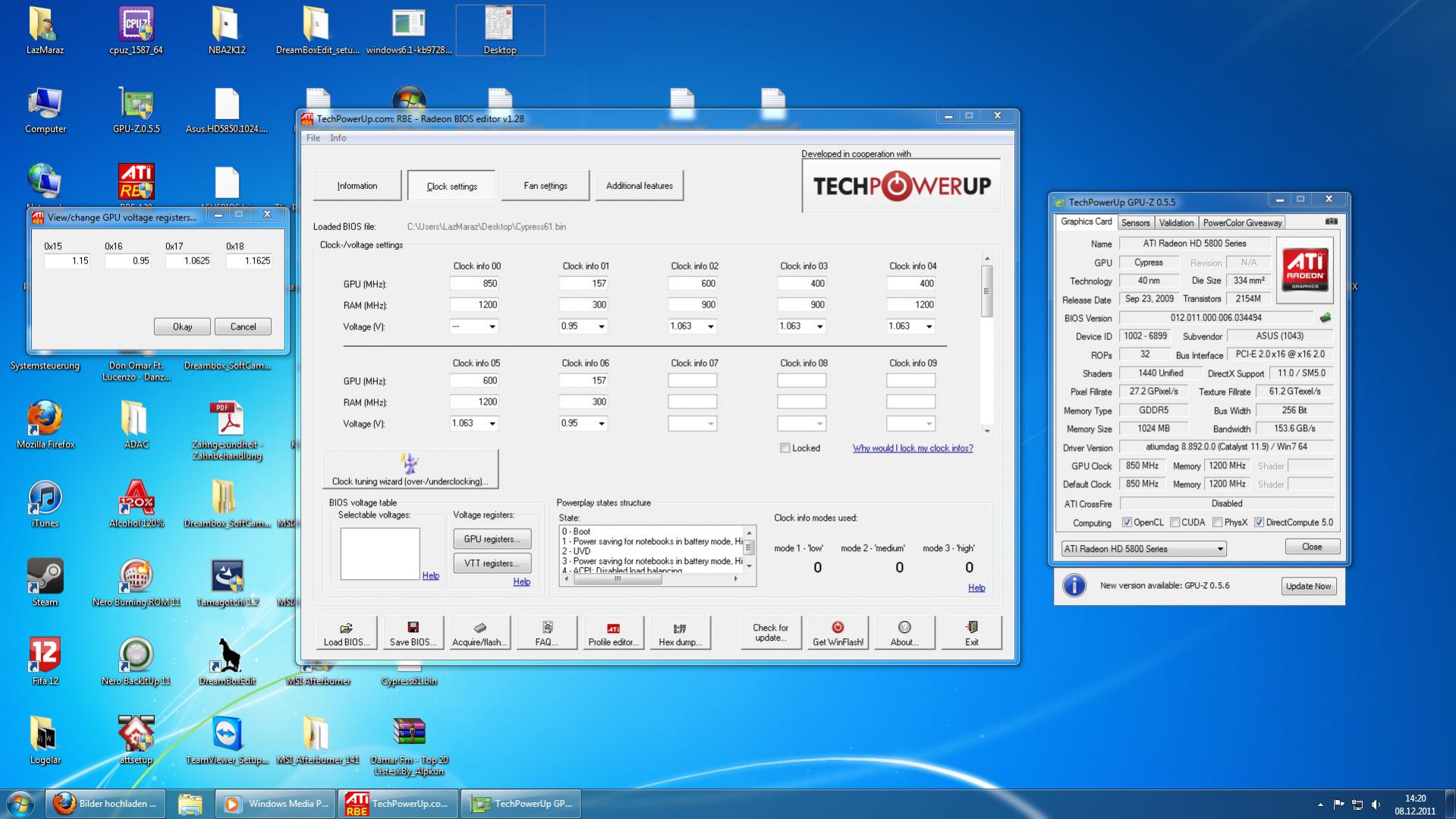1456x819 pixels.
Task: Select Nero Burning ROM 11 icon
Action: tap(137, 583)
